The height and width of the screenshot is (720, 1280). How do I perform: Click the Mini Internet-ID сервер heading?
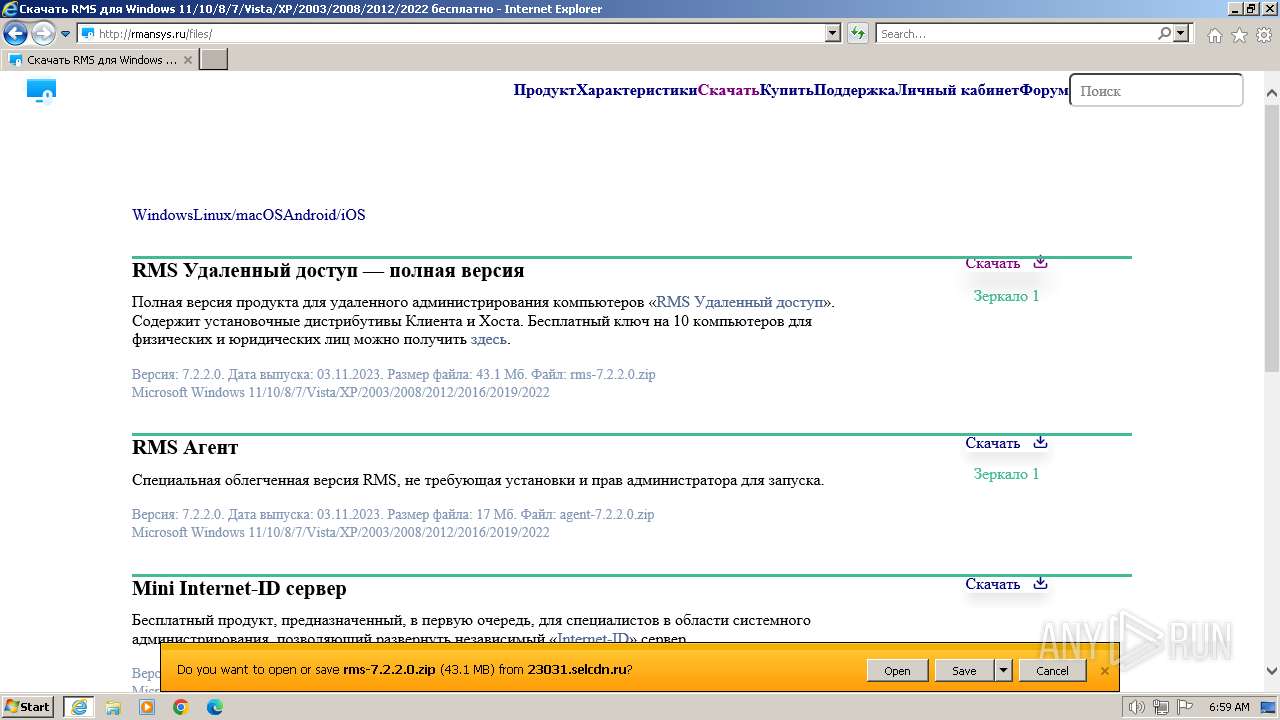point(239,588)
